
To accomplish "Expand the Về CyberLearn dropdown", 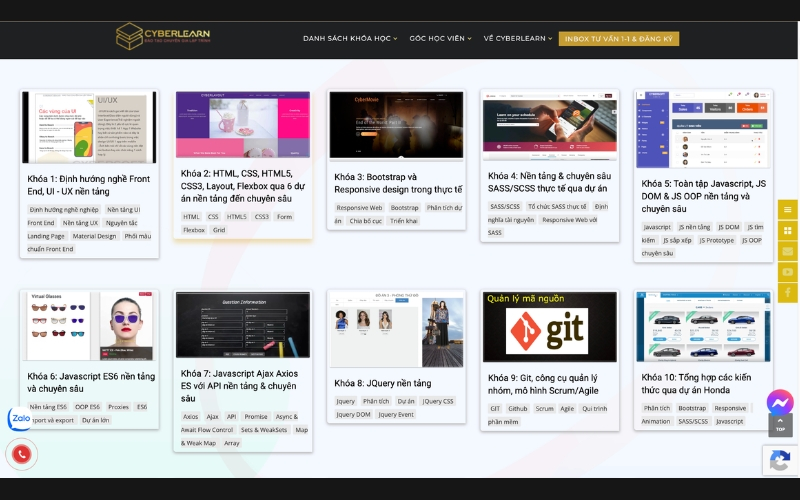I will point(518,38).
